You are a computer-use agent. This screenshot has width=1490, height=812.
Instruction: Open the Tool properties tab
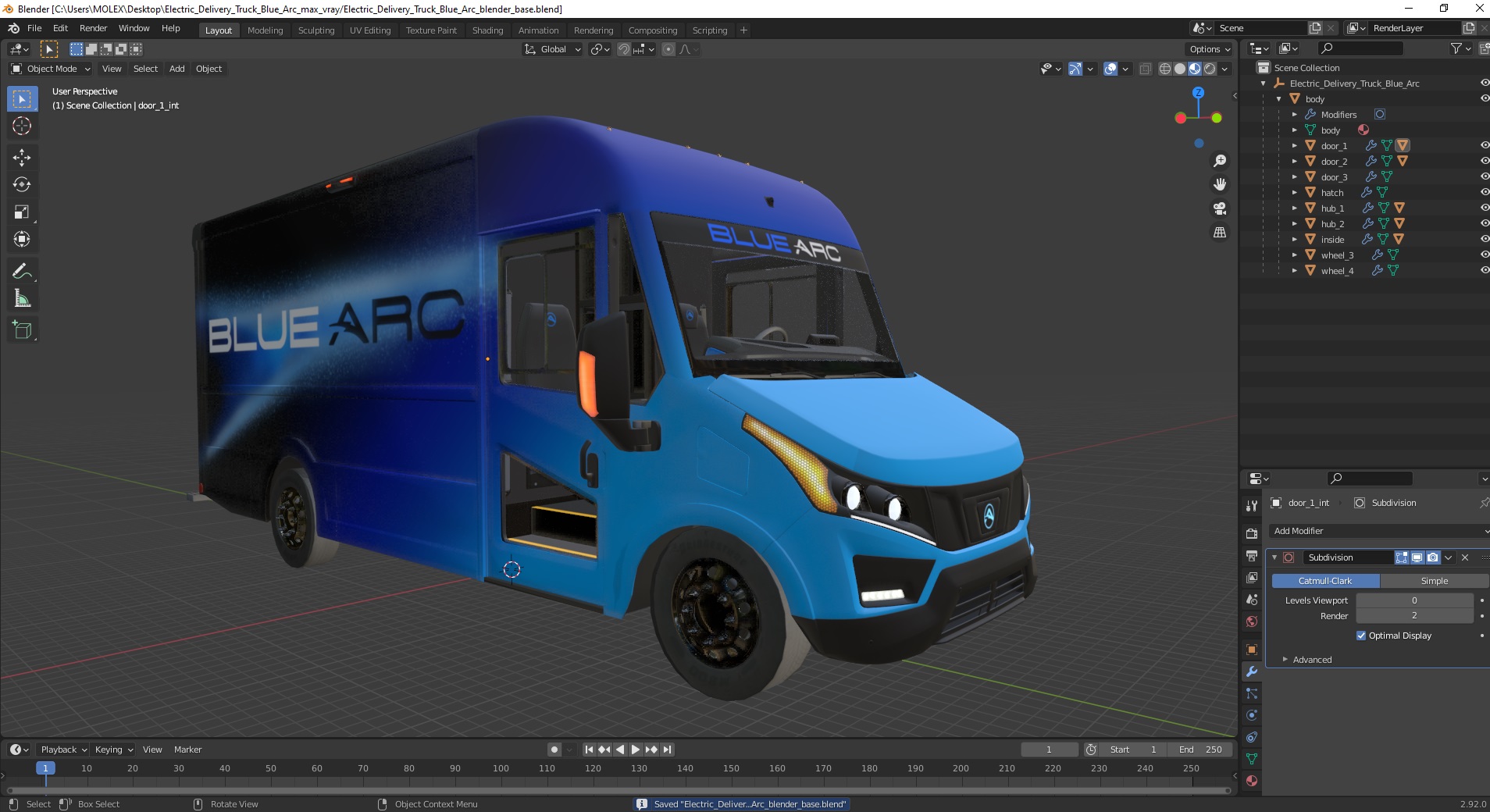1252,506
